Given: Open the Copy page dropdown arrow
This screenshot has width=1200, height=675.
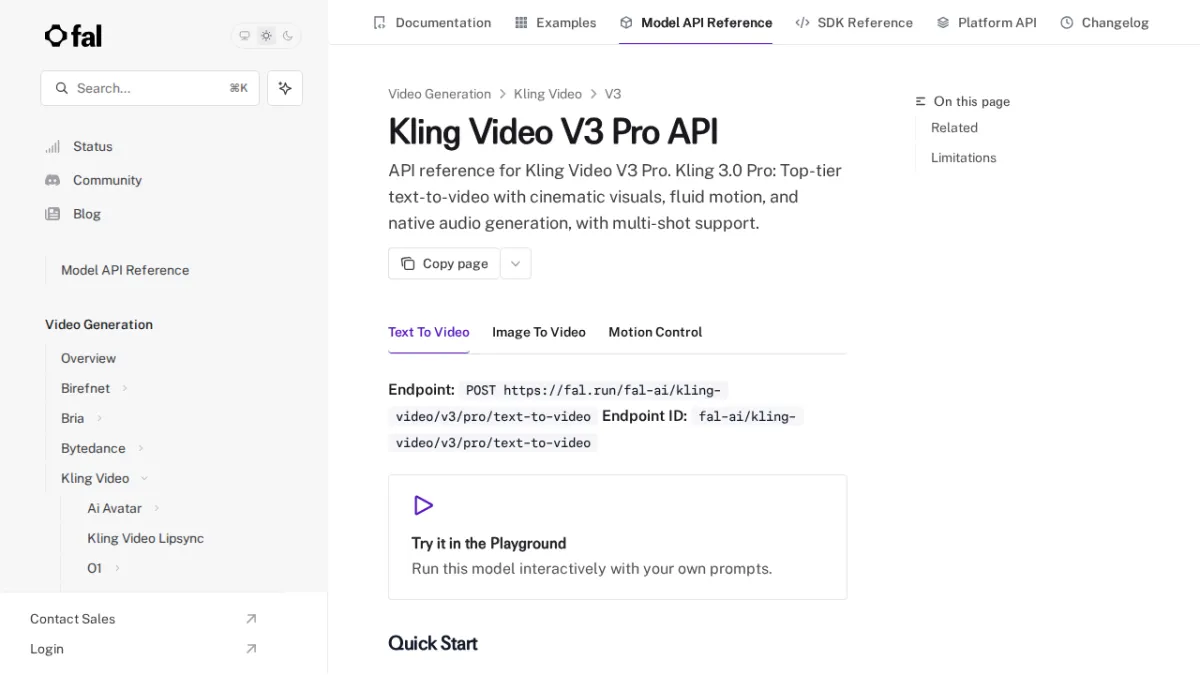Looking at the screenshot, I should 516,264.
